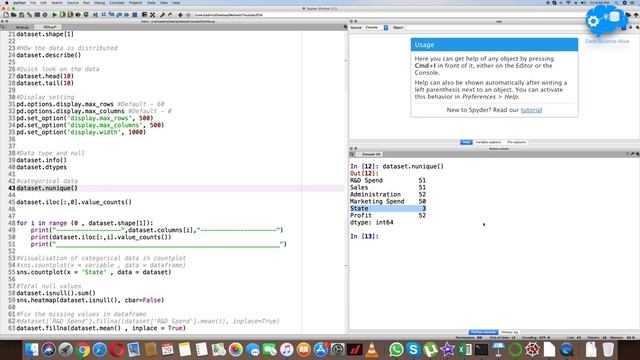Select the File explorer tab

[516, 142]
